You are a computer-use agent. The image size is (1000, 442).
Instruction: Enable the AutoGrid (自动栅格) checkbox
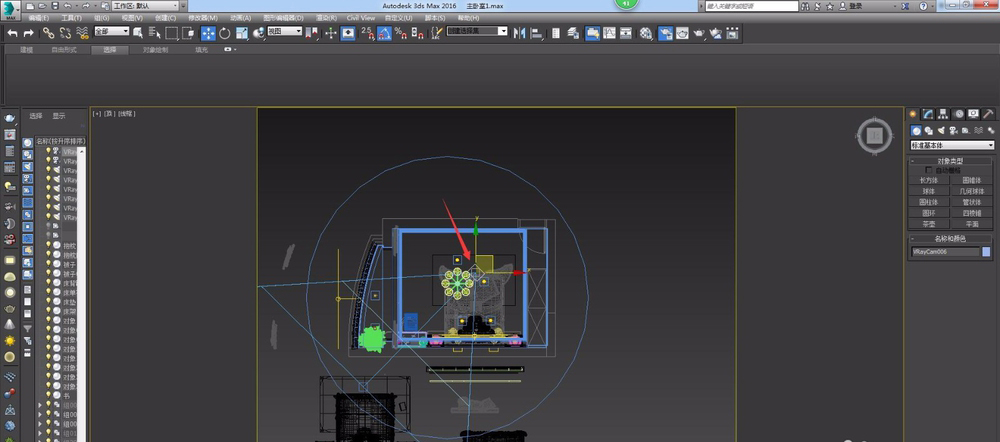(x=929, y=170)
